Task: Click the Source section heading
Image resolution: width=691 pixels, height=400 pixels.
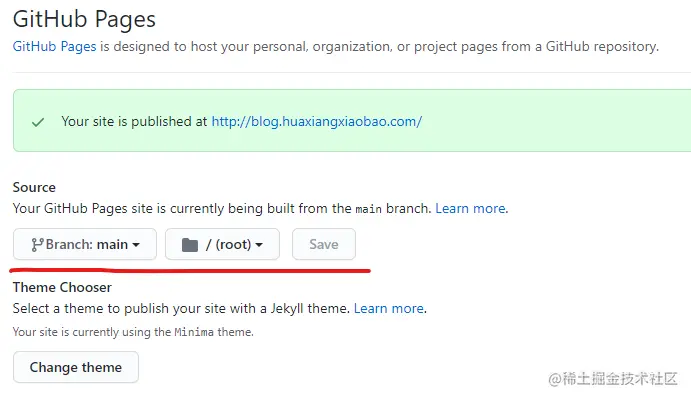Action: [34, 187]
